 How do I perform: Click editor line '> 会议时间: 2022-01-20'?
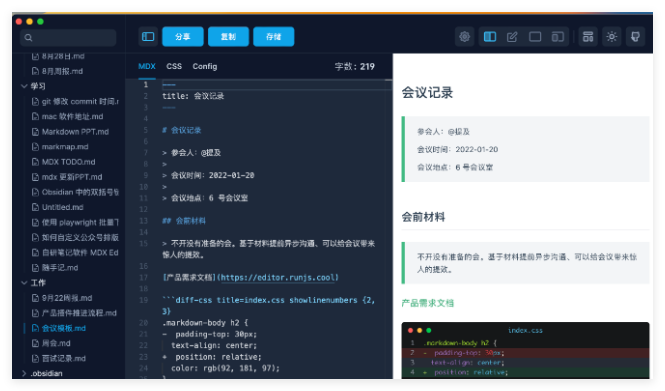(x=208, y=175)
